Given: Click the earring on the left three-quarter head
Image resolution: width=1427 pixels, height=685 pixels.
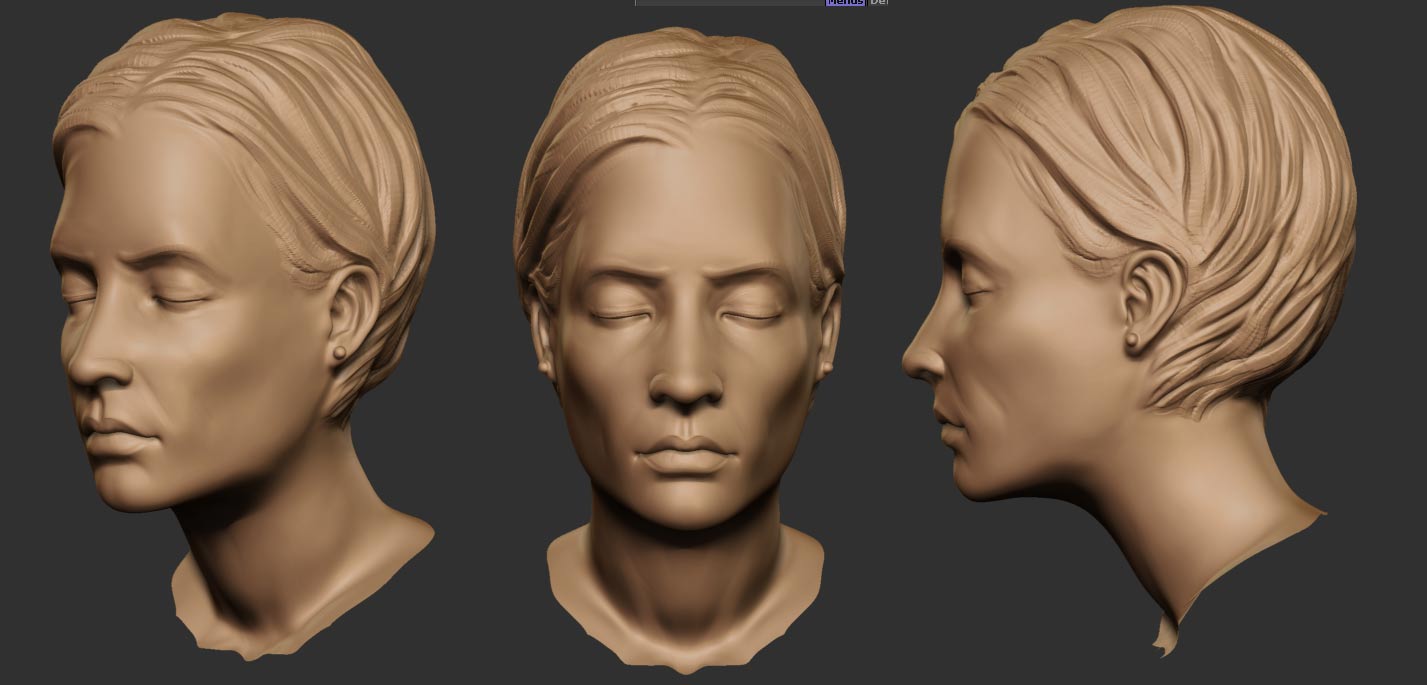Looking at the screenshot, I should (x=339, y=353).
